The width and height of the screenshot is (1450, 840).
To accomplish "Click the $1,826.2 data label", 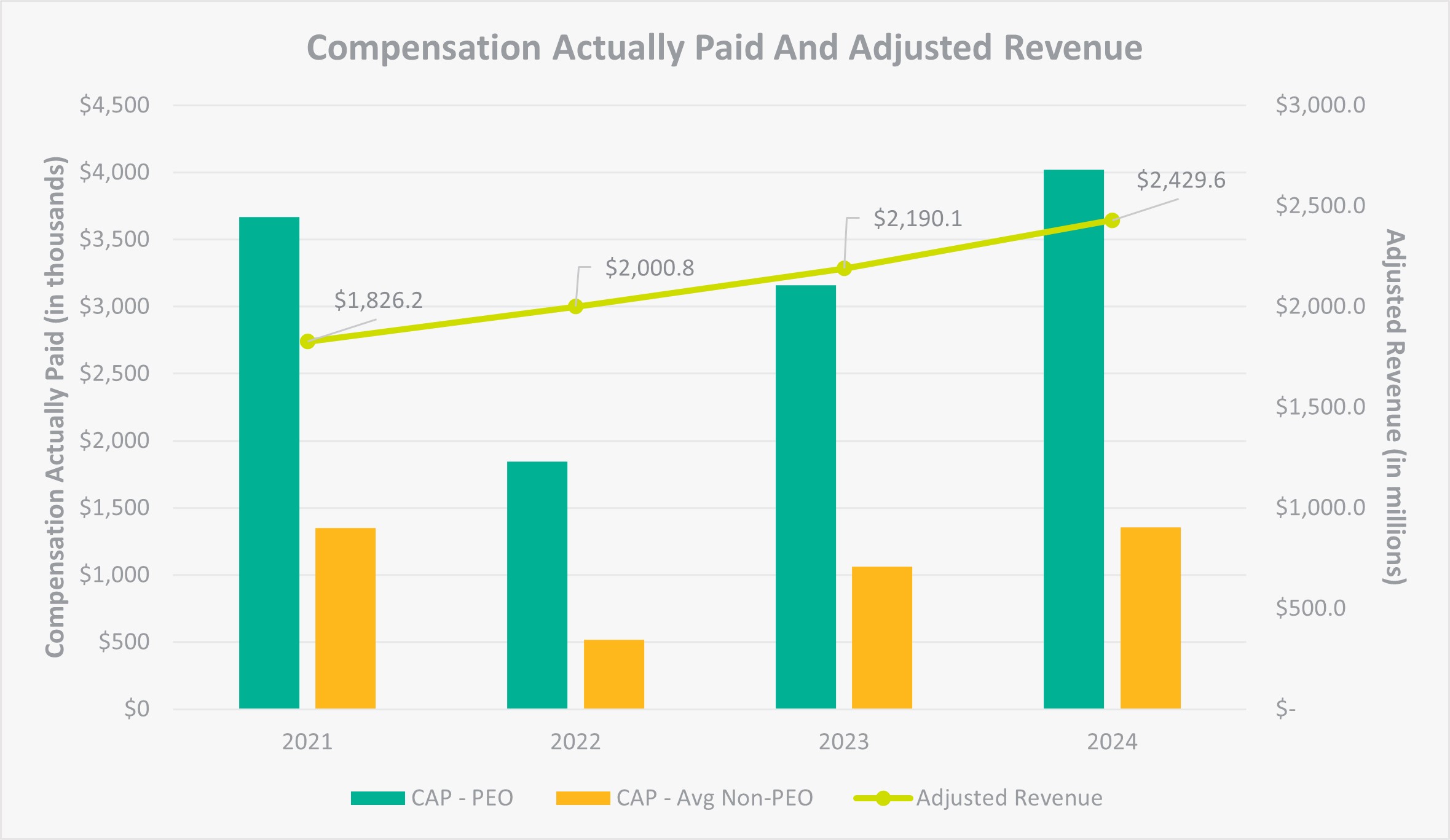I will [378, 300].
